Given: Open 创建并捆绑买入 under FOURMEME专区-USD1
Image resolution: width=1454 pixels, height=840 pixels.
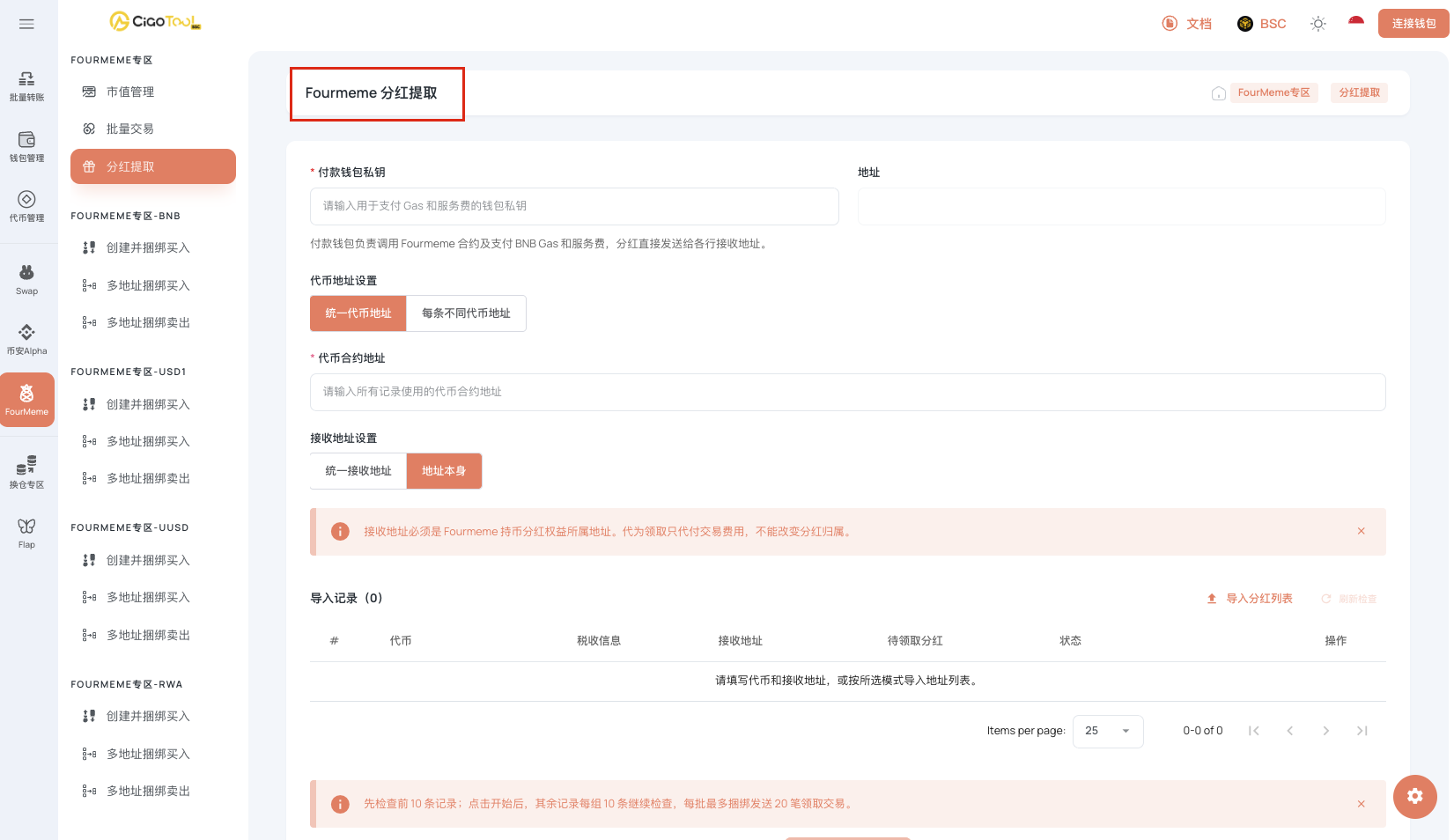Looking at the screenshot, I should pos(153,404).
